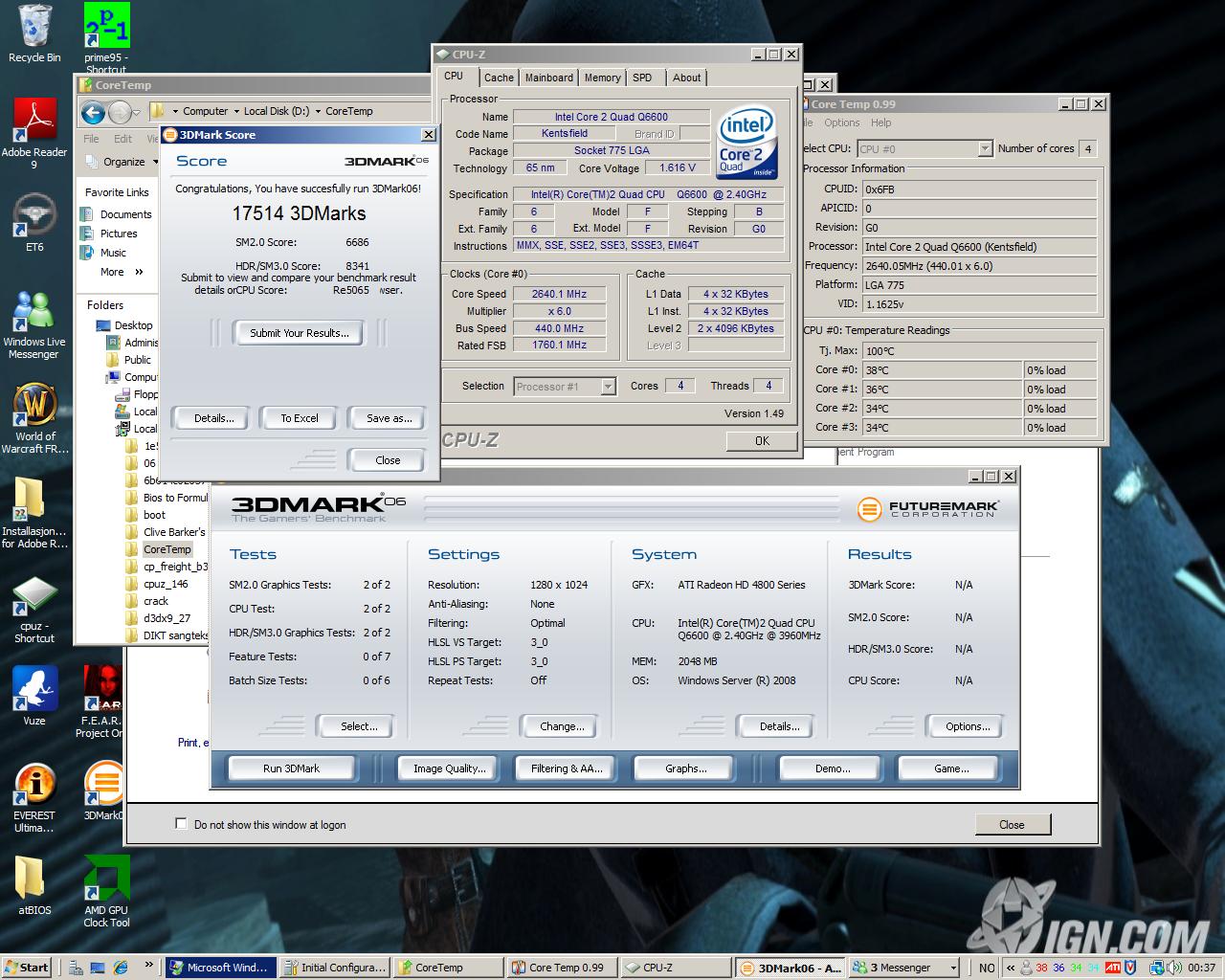Click the To Excel button
The height and width of the screenshot is (980, 1225).
pos(300,418)
